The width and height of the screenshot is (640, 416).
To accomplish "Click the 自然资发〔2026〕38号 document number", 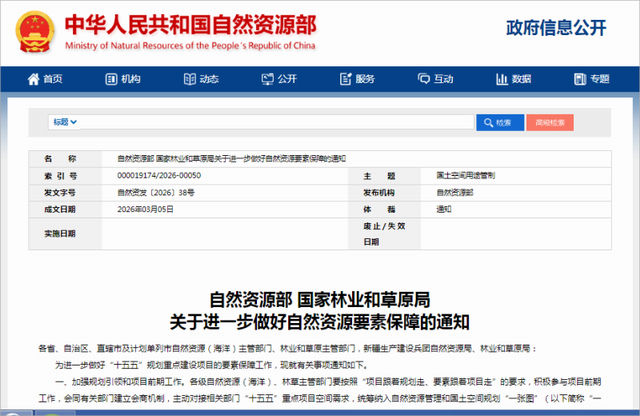I will (x=156, y=193).
